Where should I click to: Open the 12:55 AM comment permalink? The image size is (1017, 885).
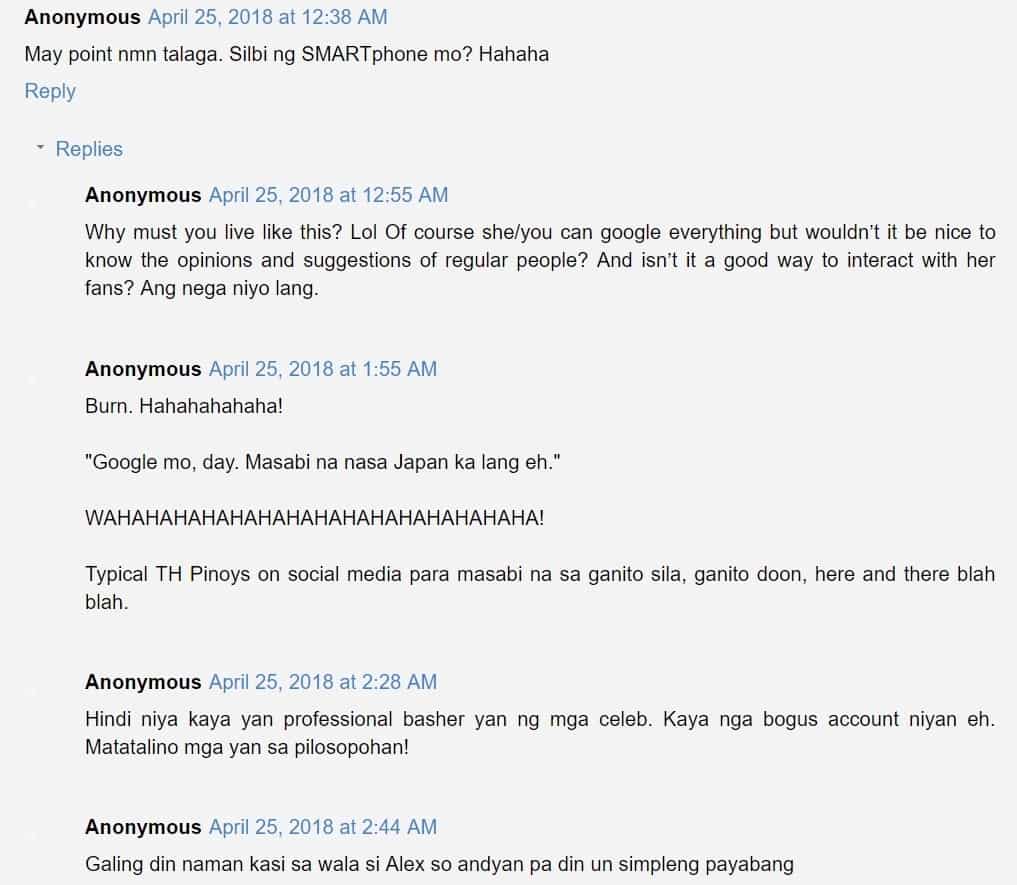[x=328, y=195]
